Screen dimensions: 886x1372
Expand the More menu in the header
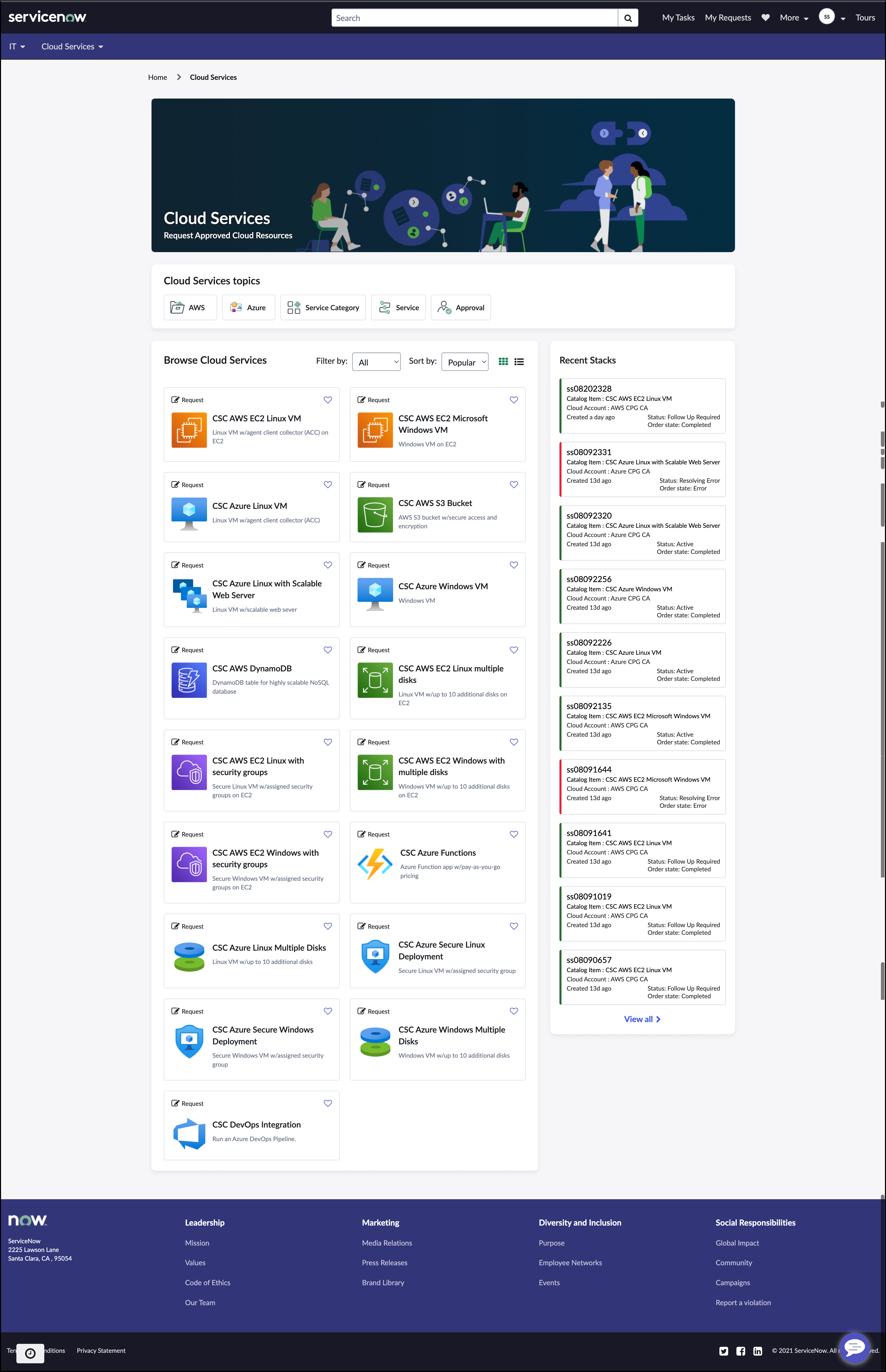(793, 17)
